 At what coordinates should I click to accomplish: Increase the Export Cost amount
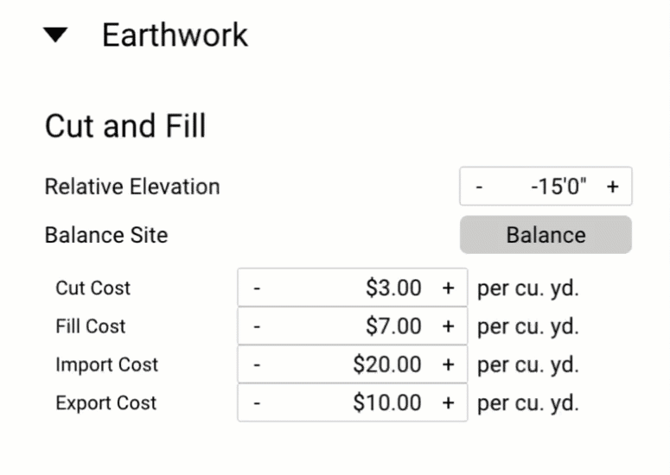tap(448, 403)
